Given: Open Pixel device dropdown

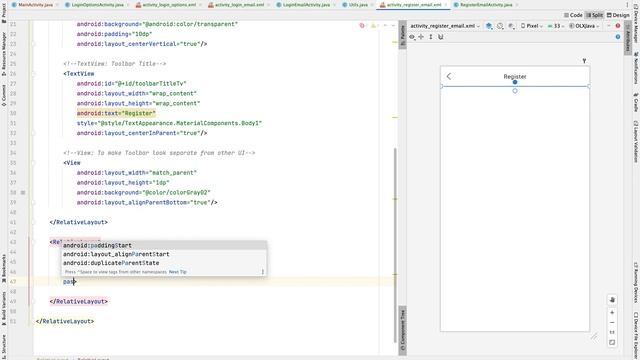Looking at the screenshot, I should click(x=532, y=26).
